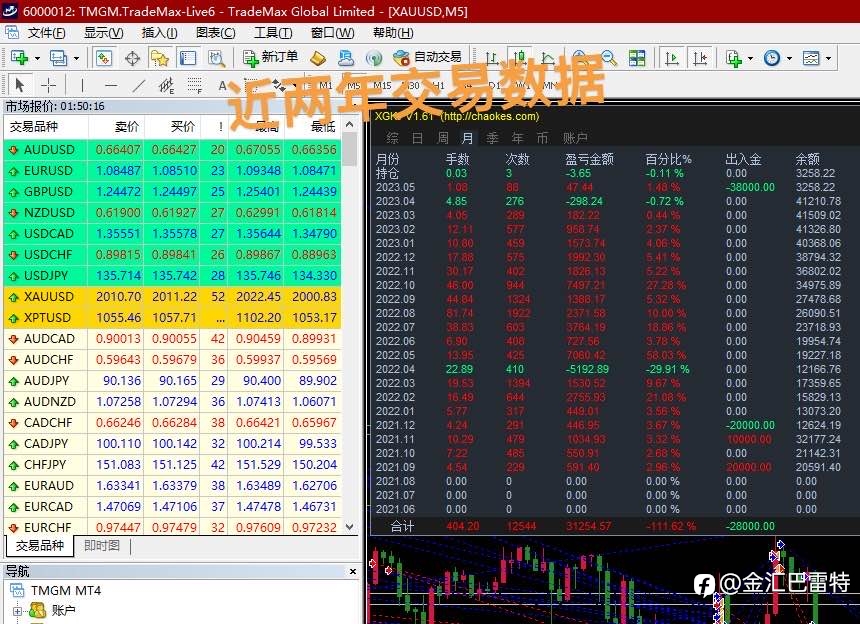
Task: Toggle chart auto scroll
Action: click(672, 58)
